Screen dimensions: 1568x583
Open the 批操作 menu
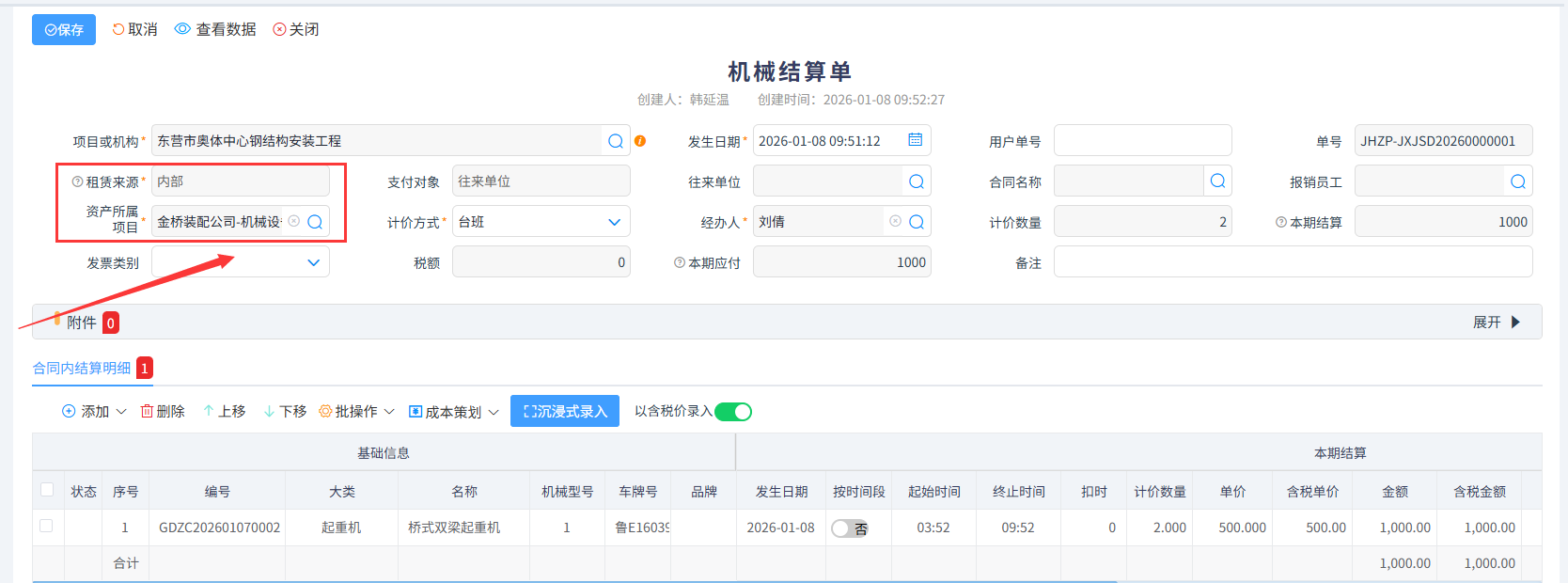tap(357, 411)
